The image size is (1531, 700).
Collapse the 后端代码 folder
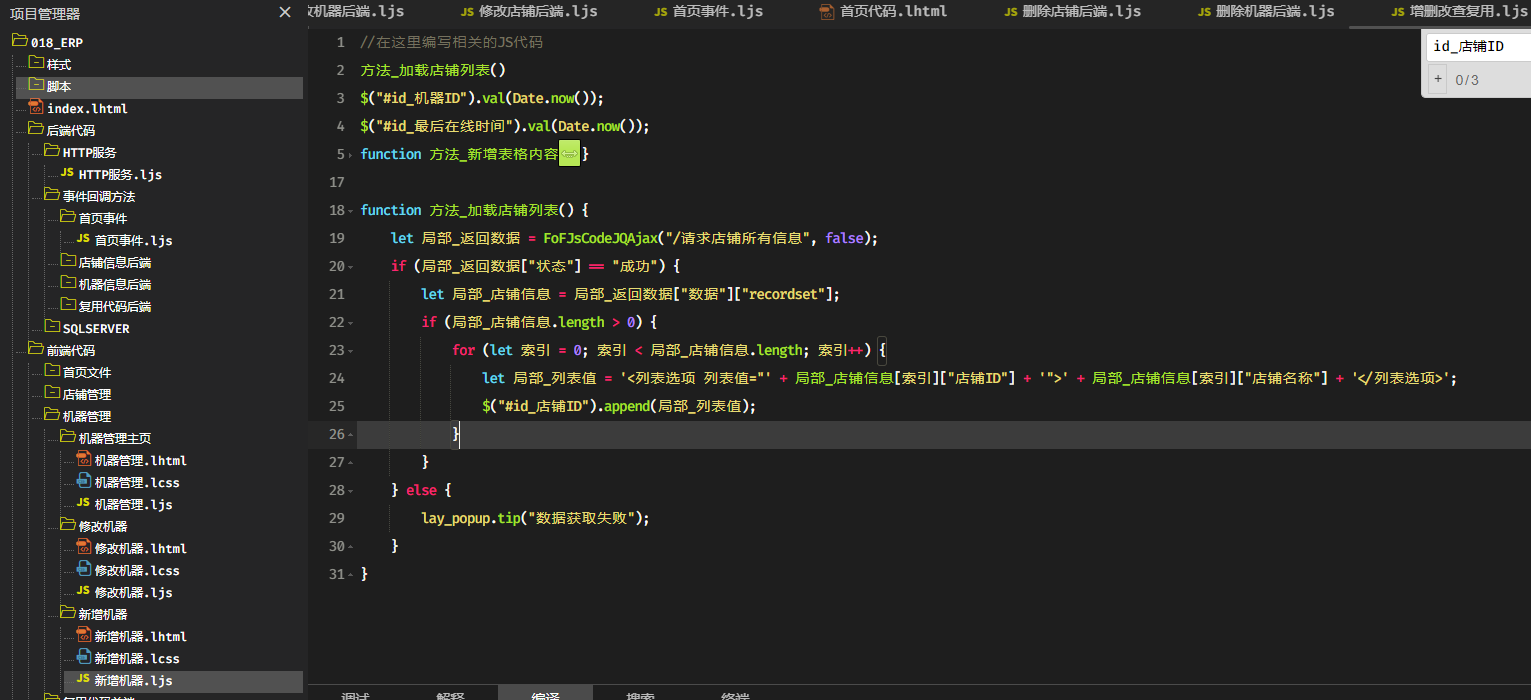point(36,129)
